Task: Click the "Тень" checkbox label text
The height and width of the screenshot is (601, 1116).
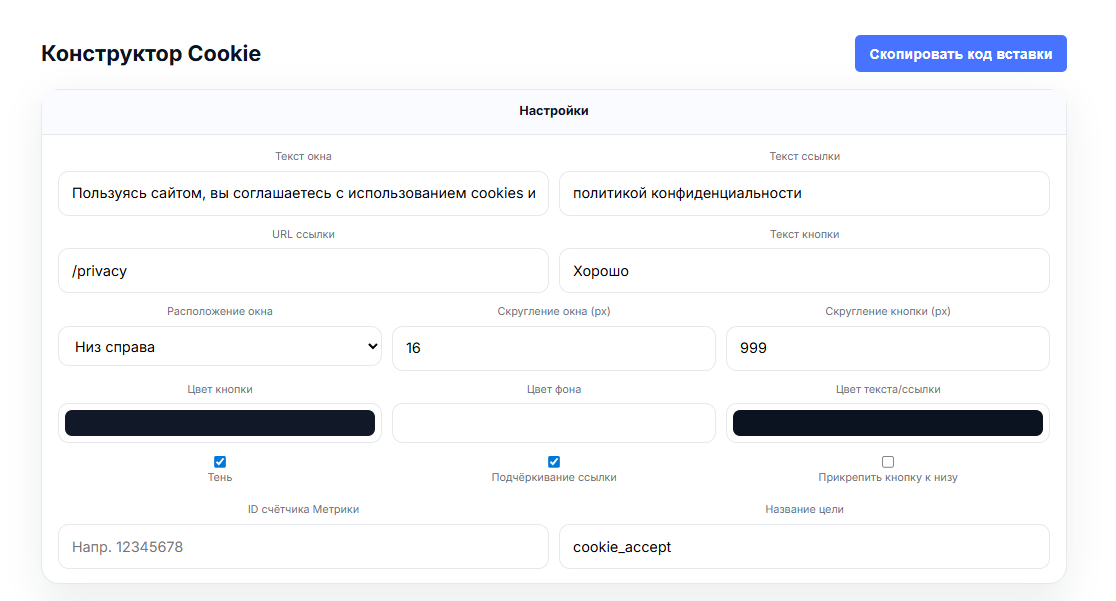Action: 220,478
